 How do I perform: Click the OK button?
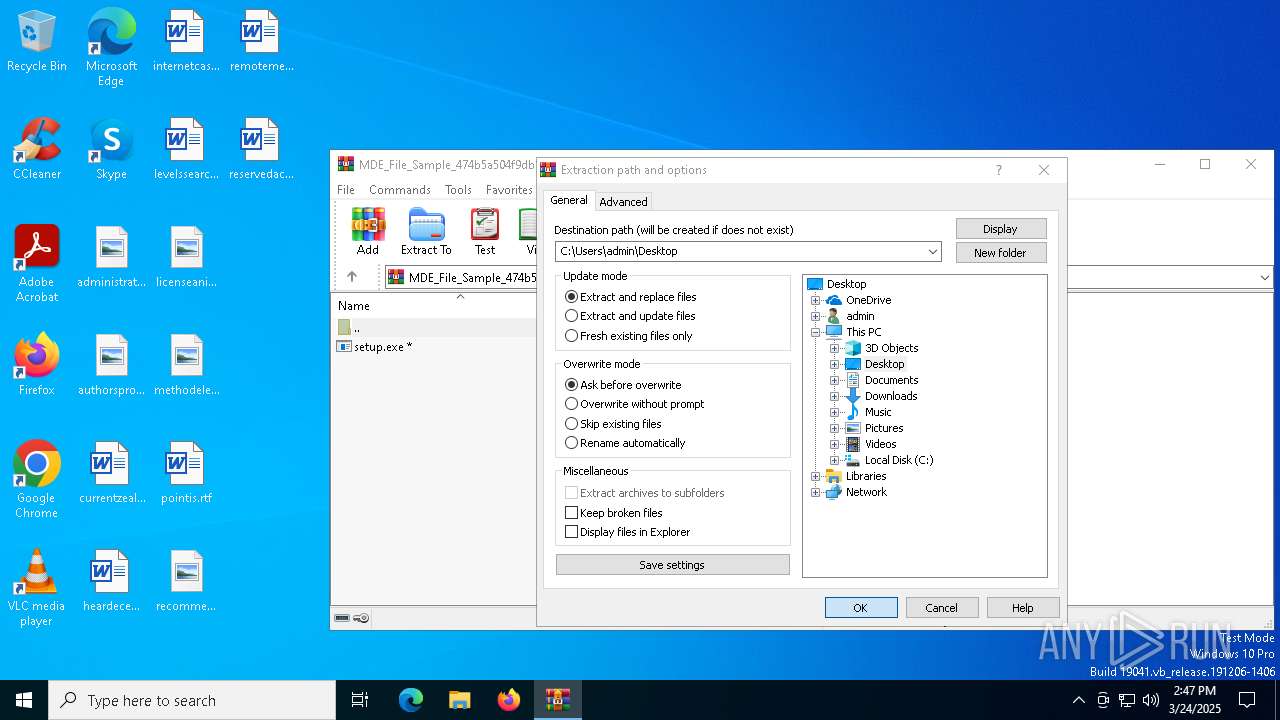click(x=861, y=607)
